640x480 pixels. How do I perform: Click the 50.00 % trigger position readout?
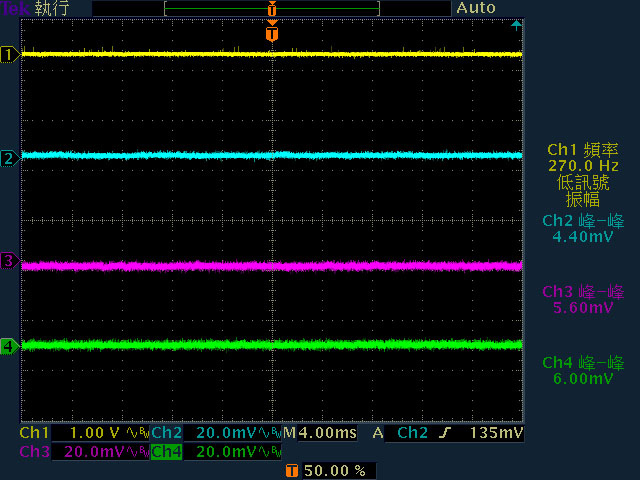tap(335, 471)
